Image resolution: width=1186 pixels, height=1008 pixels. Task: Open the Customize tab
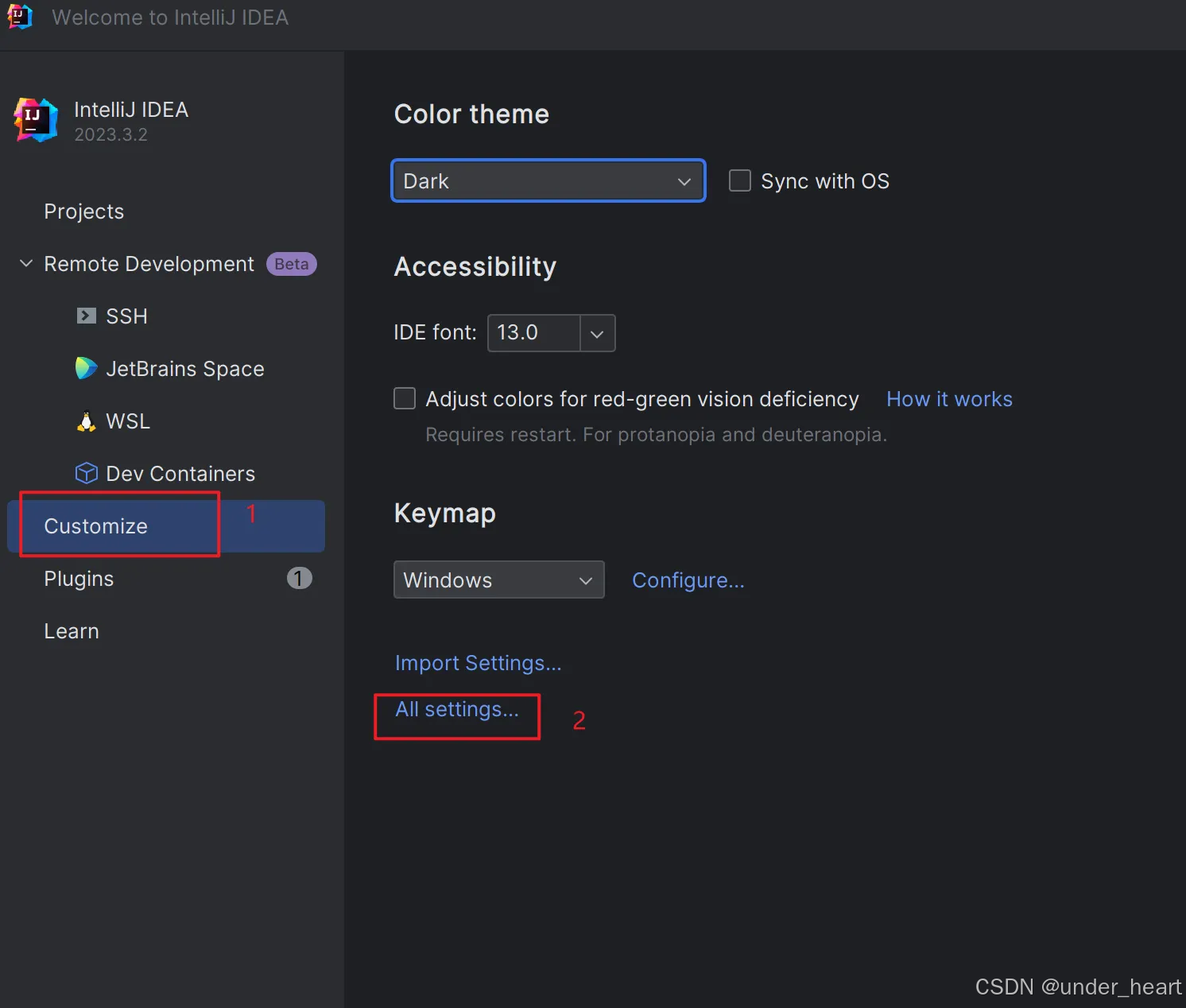tap(166, 526)
